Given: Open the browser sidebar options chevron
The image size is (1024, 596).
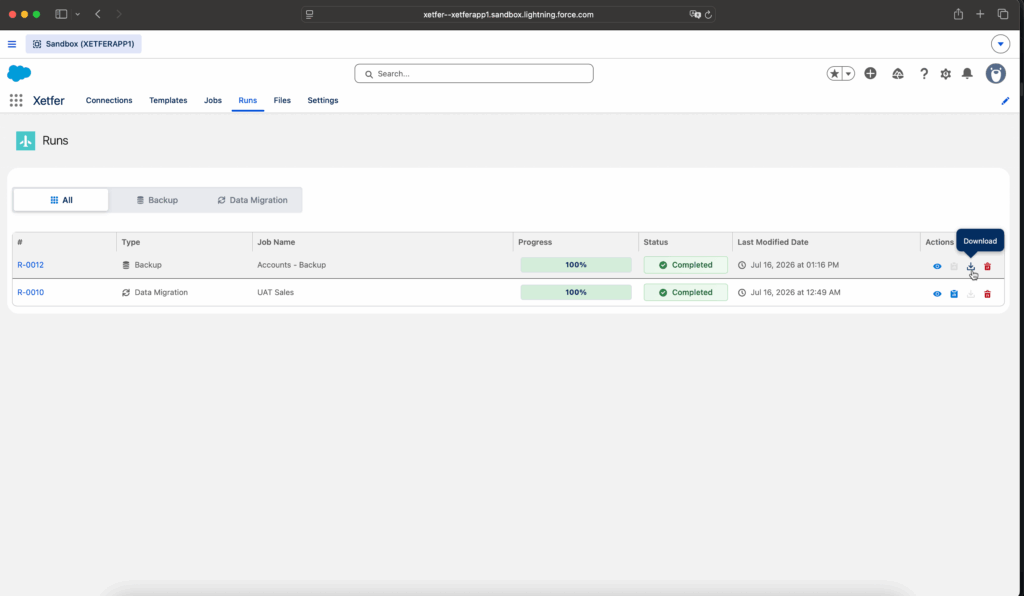Looking at the screenshot, I should (x=78, y=14).
